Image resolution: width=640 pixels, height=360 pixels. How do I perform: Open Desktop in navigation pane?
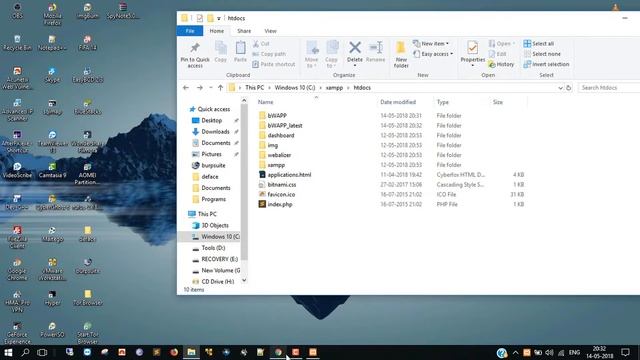click(x=211, y=120)
